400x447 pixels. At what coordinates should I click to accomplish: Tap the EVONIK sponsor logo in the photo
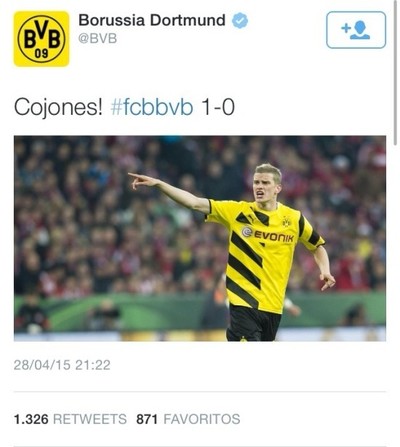[268, 235]
